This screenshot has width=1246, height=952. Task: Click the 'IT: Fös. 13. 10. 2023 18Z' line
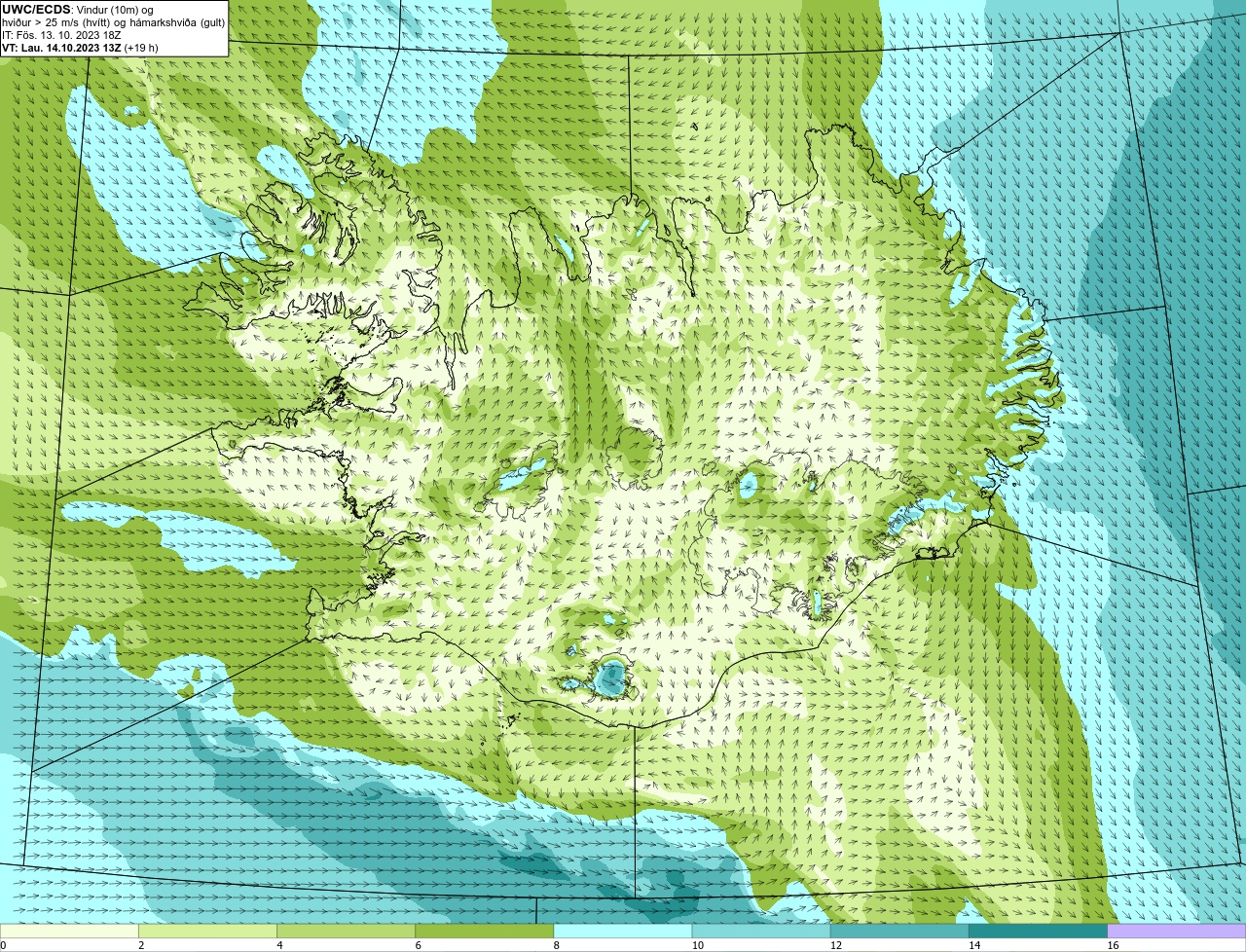coord(61,34)
